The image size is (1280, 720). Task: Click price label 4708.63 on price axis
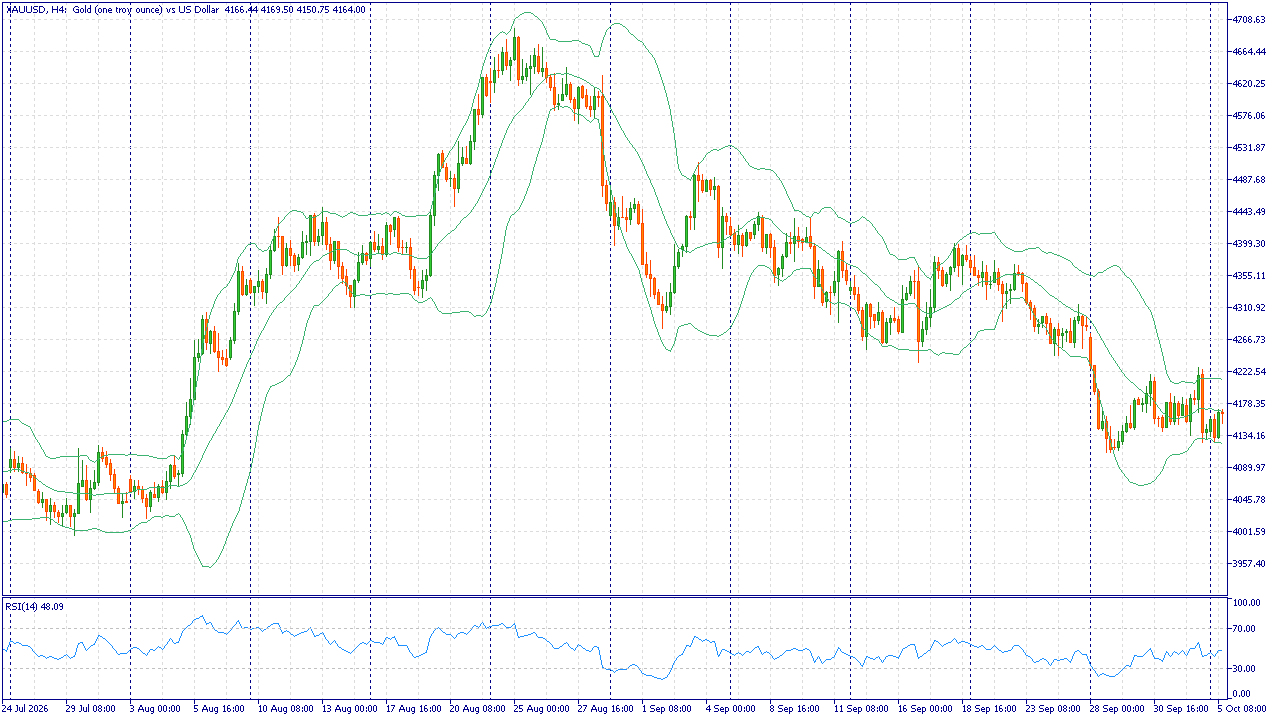pyautogui.click(x=1250, y=19)
